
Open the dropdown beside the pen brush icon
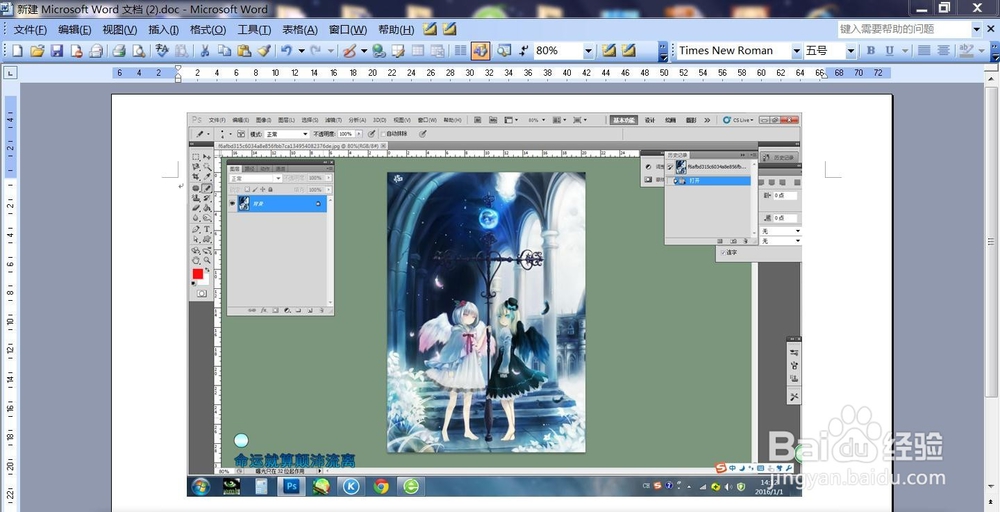364,51
